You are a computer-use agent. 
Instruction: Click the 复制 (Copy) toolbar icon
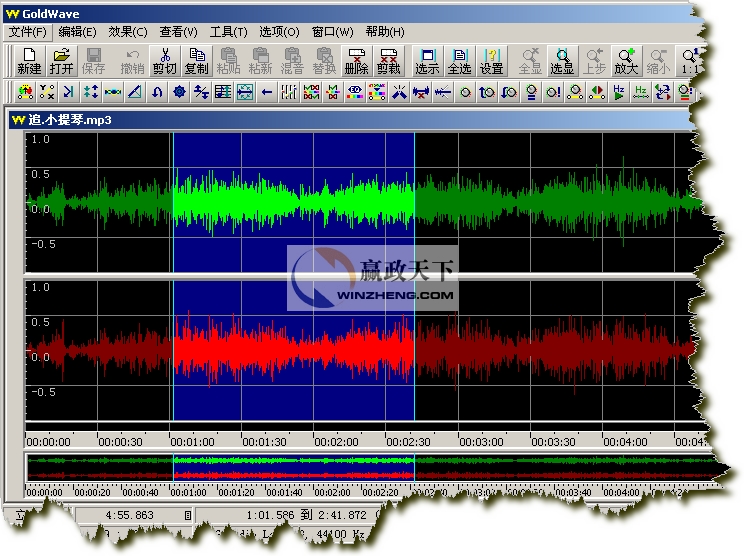coord(197,61)
